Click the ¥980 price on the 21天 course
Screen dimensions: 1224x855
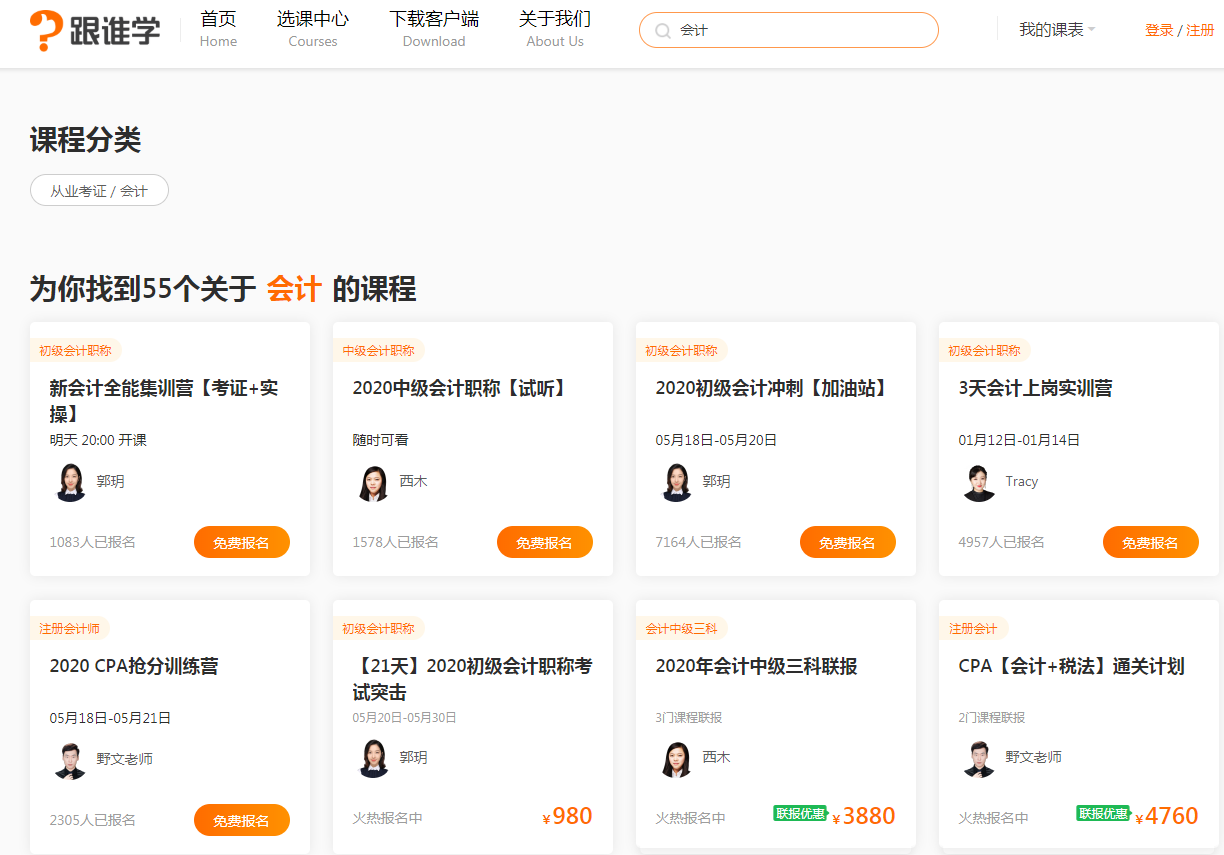(x=568, y=815)
